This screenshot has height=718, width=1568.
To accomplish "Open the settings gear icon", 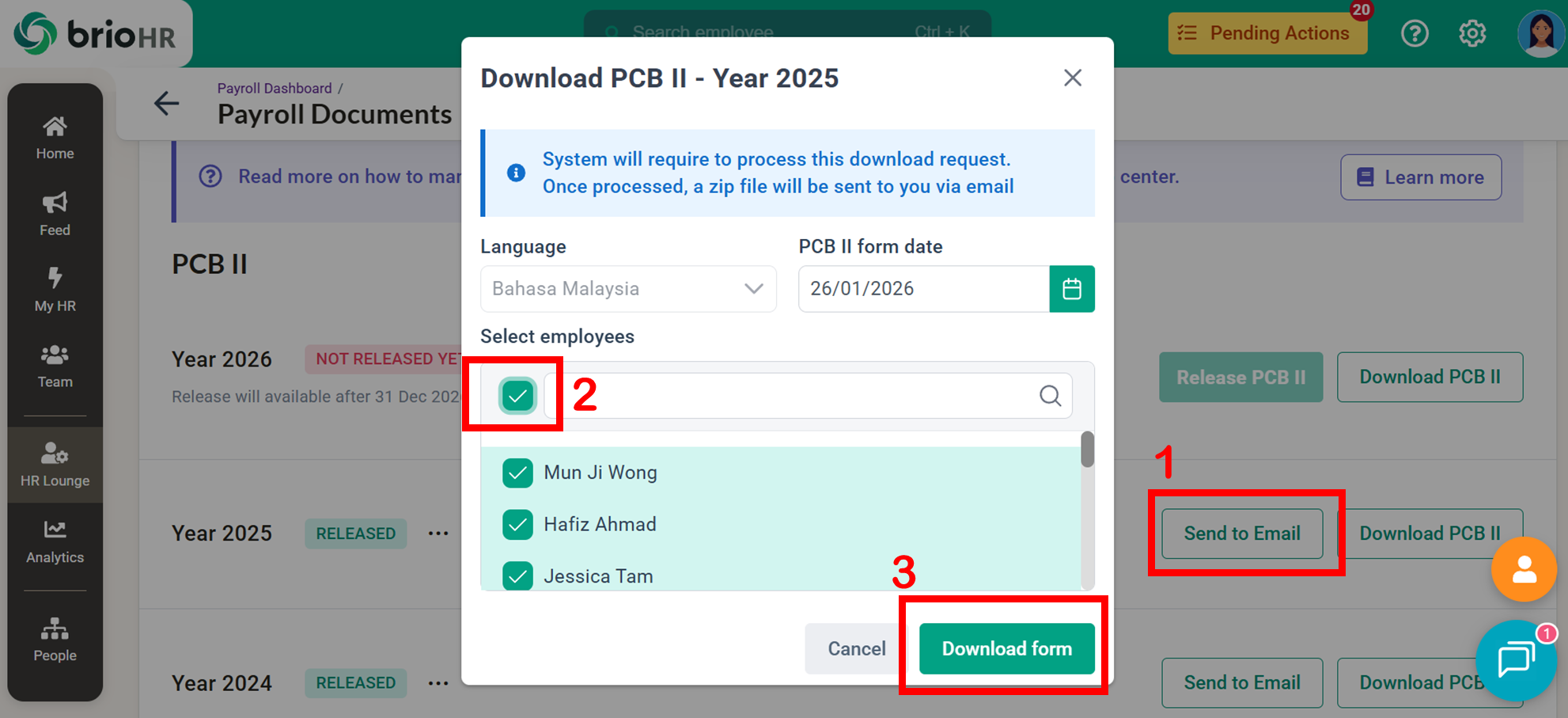I will click(x=1471, y=33).
